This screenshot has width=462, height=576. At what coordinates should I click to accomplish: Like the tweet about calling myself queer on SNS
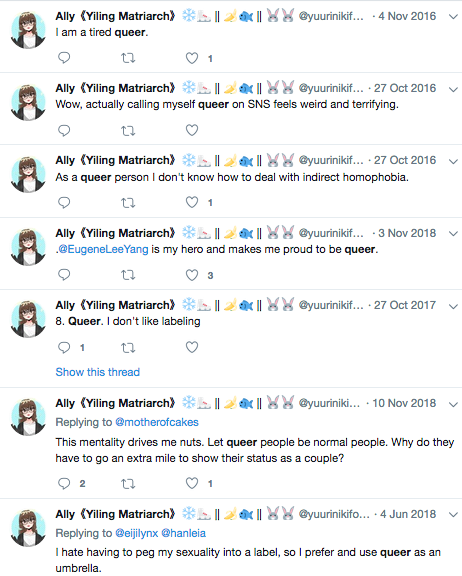(x=192, y=130)
